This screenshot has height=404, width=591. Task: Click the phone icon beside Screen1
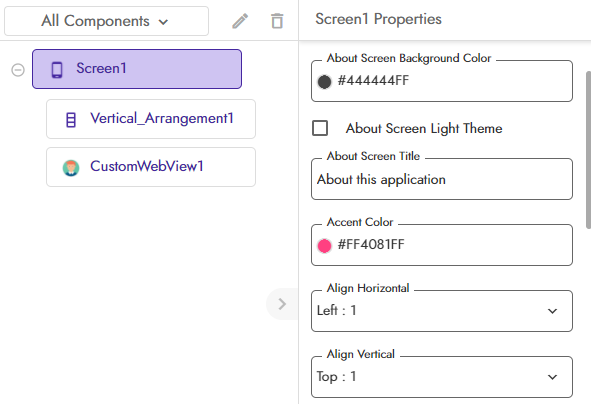point(57,70)
